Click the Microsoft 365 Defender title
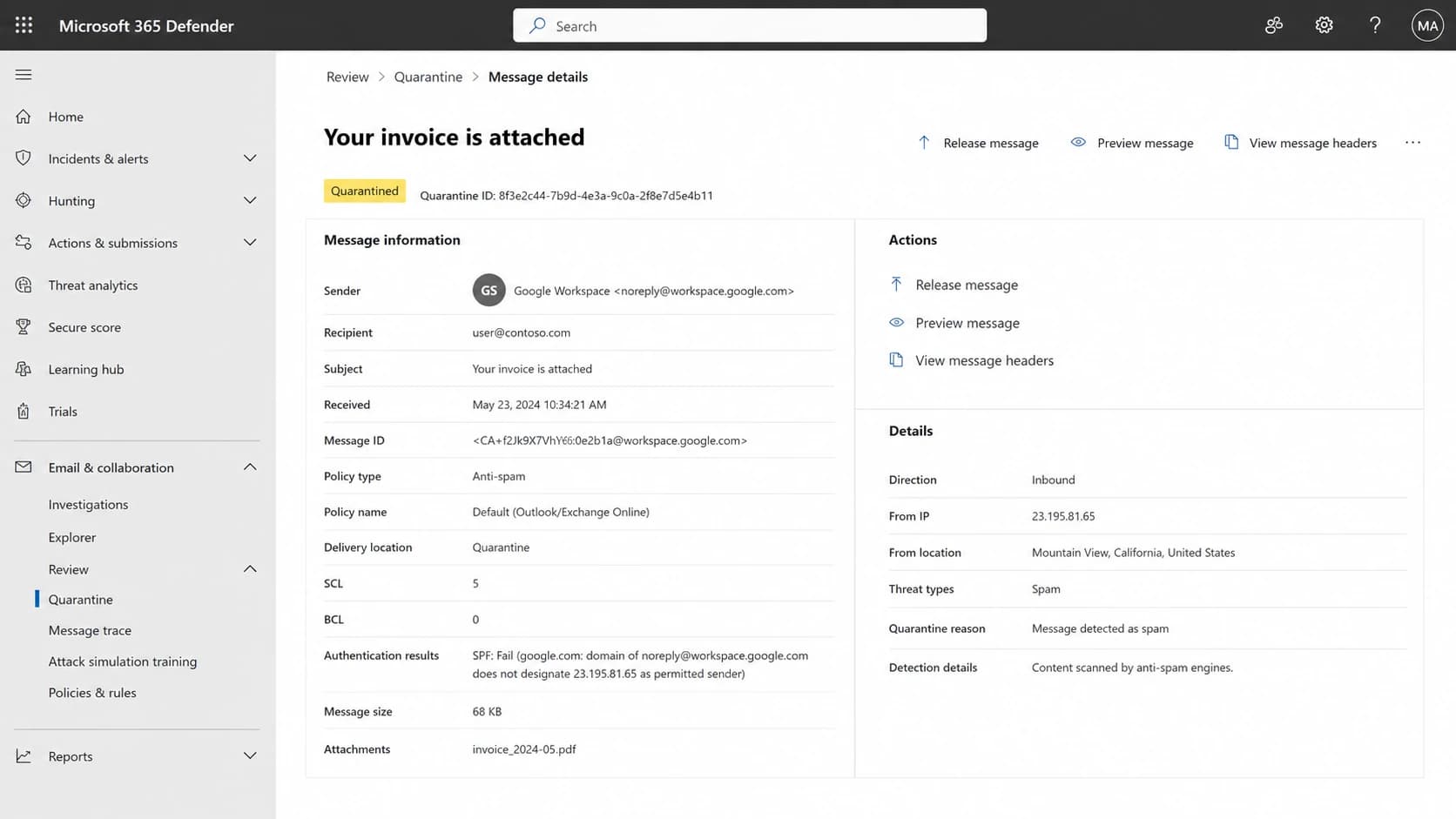This screenshot has height=819, width=1456. click(x=146, y=25)
